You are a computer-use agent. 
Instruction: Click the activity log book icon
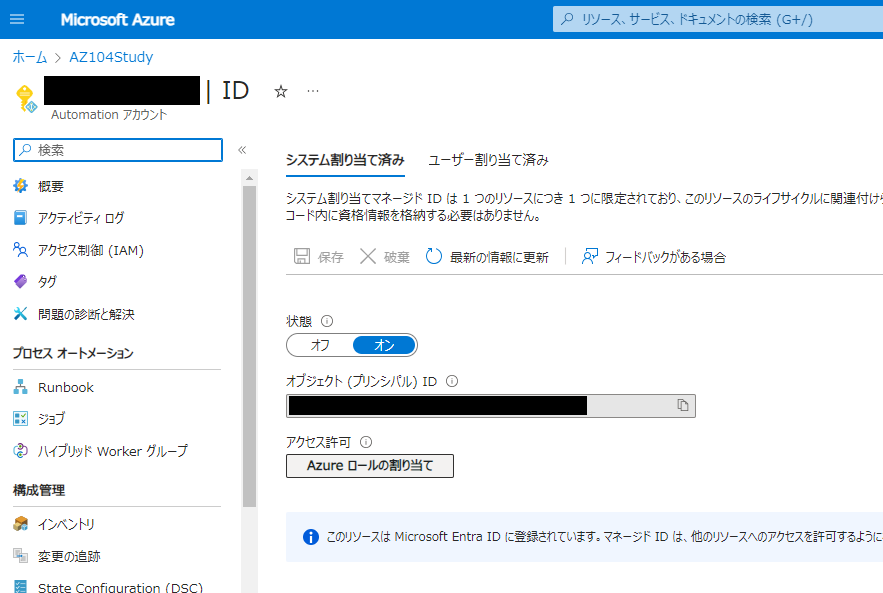(x=20, y=217)
